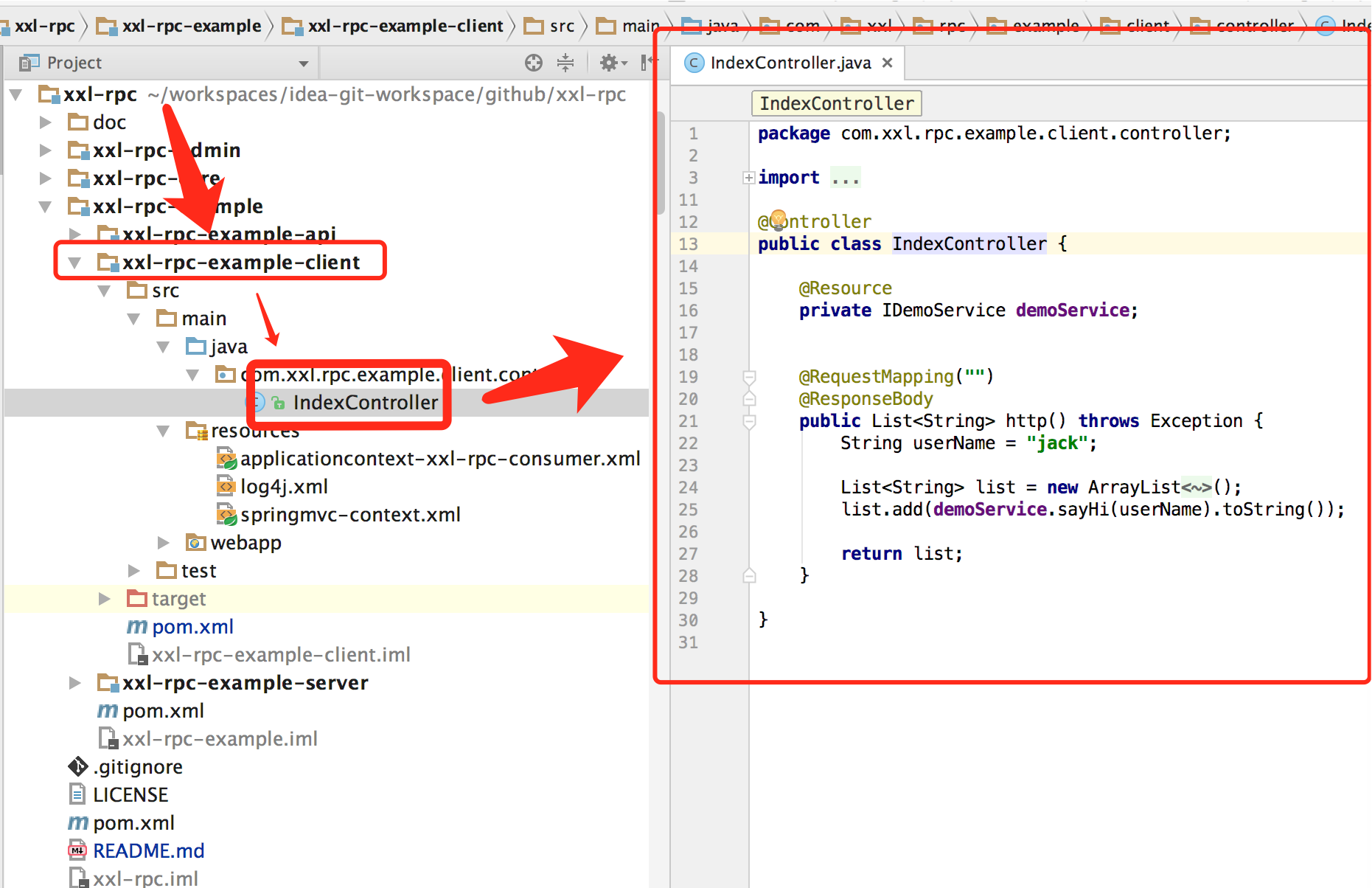
Task: Click the intention lightbulb on line 12
Action: tap(779, 219)
